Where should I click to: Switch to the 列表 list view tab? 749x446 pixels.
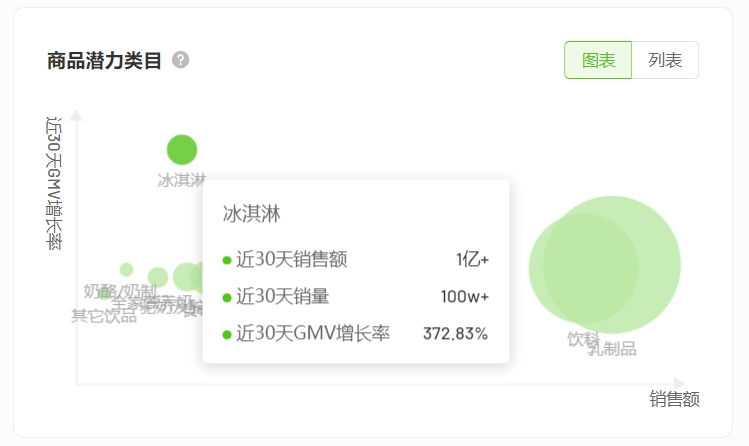(665, 60)
